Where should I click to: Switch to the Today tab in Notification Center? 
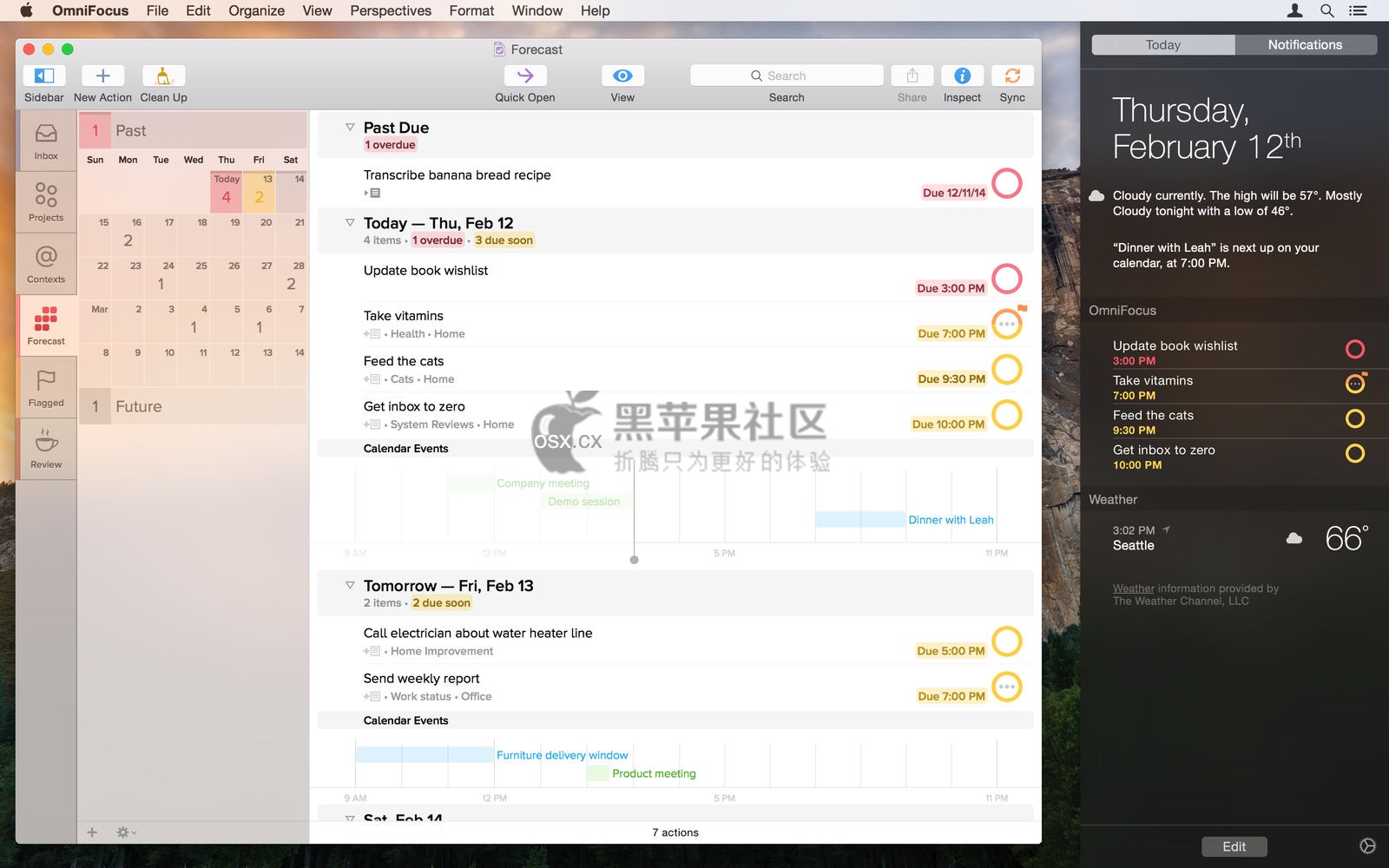[1163, 45]
